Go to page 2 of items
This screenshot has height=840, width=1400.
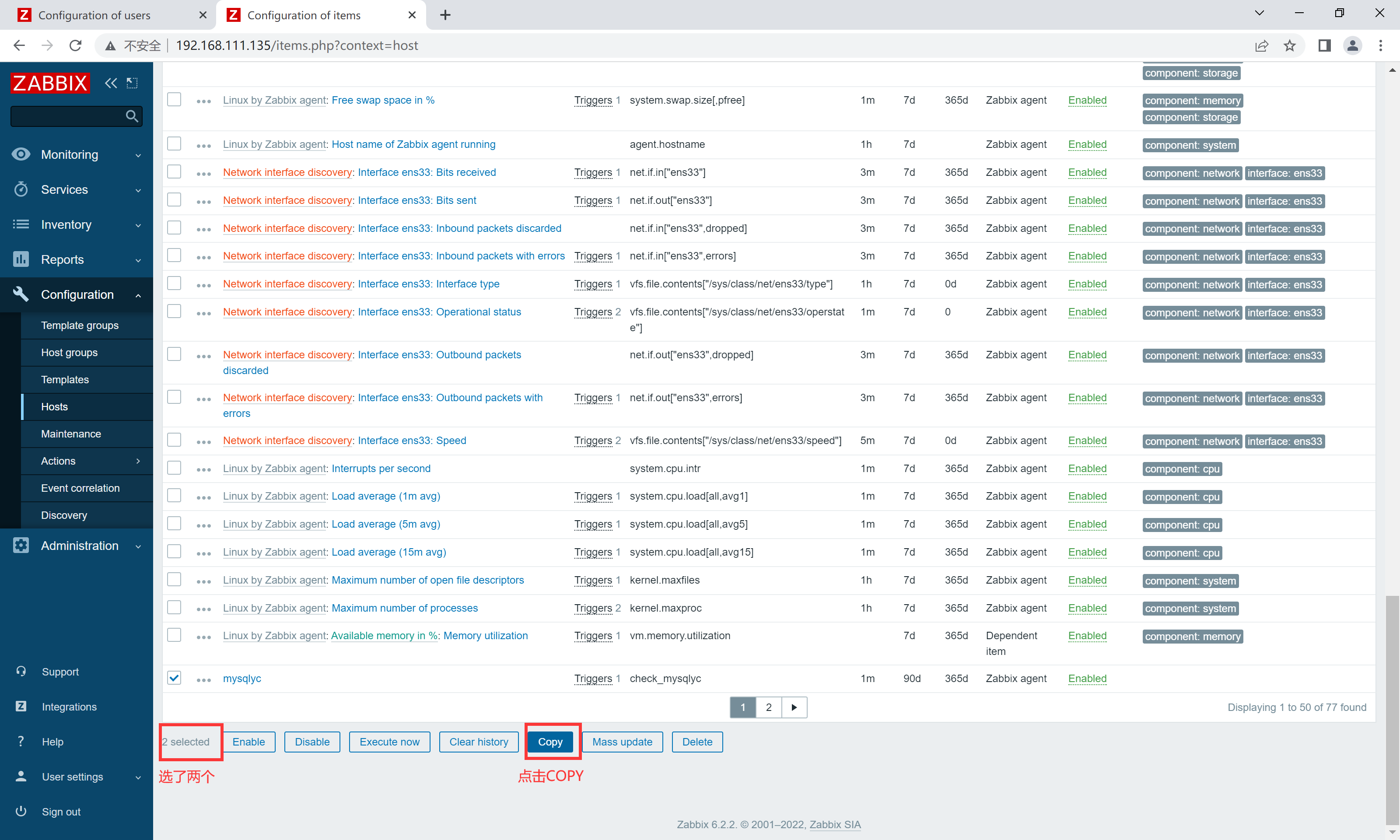pyautogui.click(x=769, y=707)
